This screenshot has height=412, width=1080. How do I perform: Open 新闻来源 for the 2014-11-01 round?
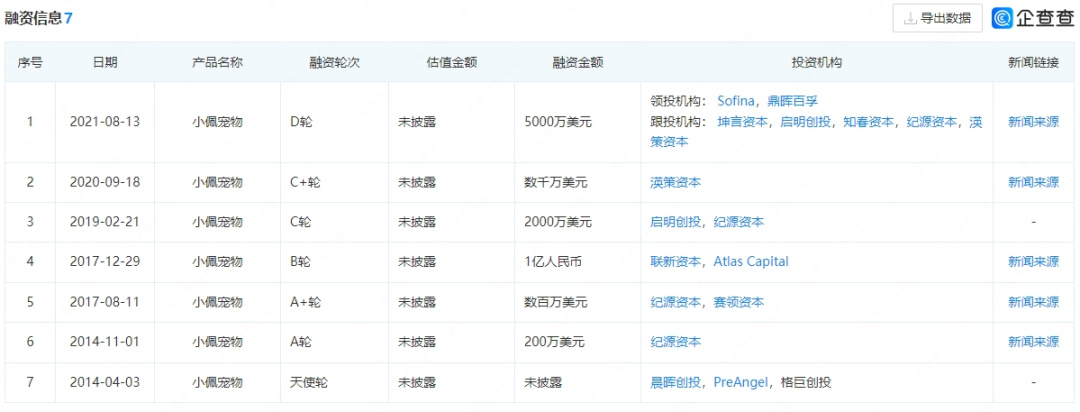point(1033,342)
